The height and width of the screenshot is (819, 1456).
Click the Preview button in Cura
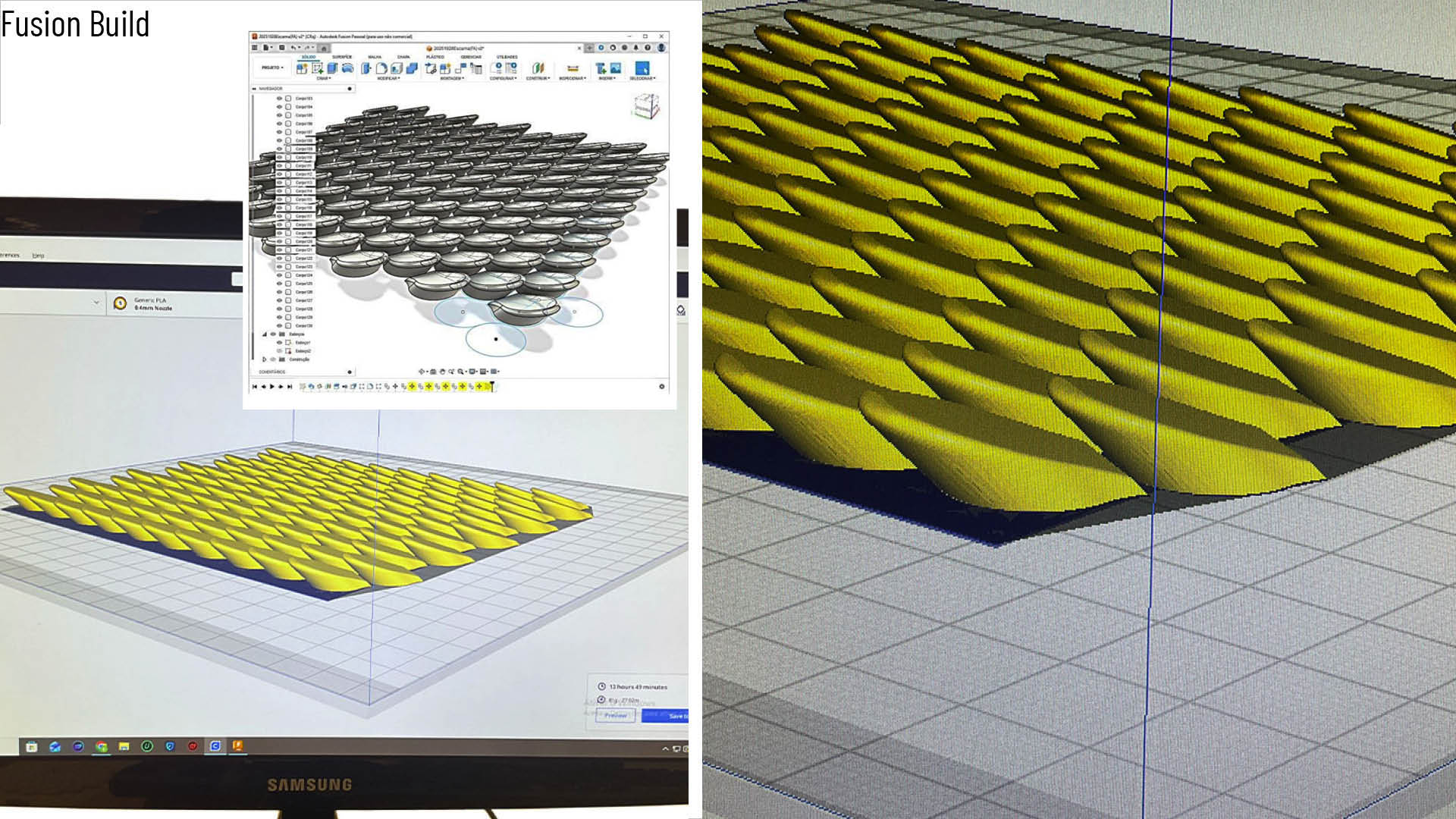(615, 715)
